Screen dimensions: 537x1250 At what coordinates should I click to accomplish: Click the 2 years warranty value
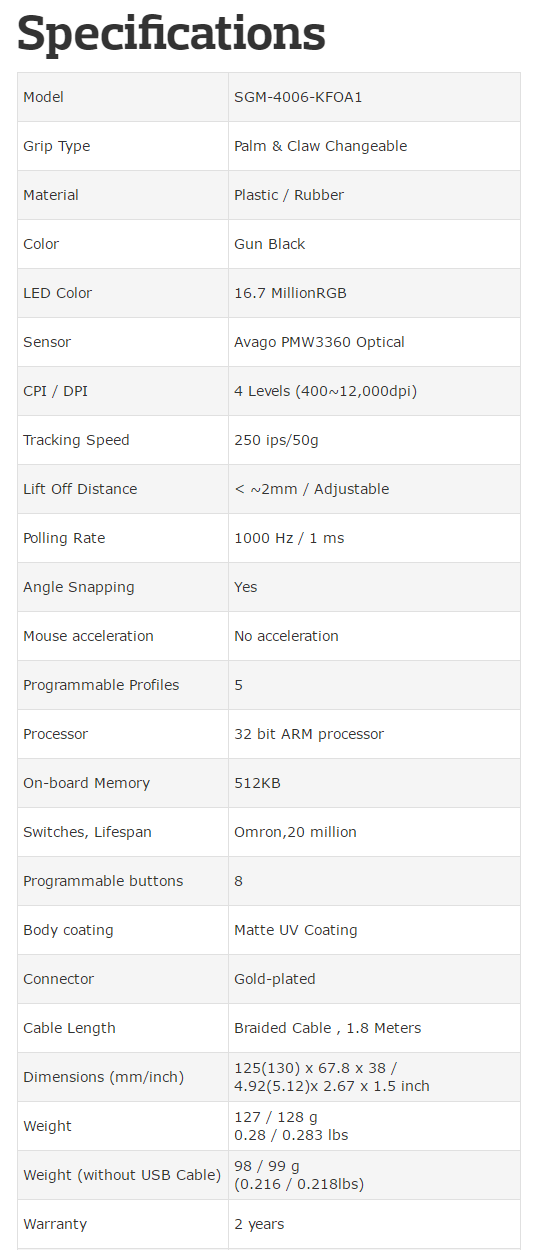click(259, 1224)
